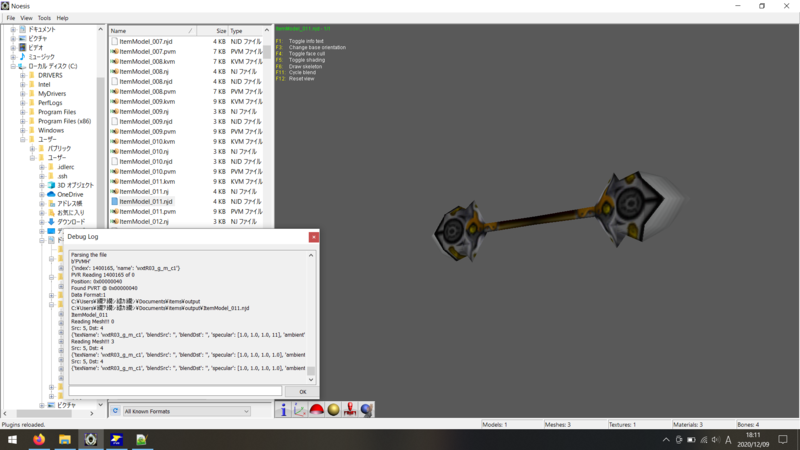
Task: Open the Windows Start menu
Action: [x=12, y=439]
